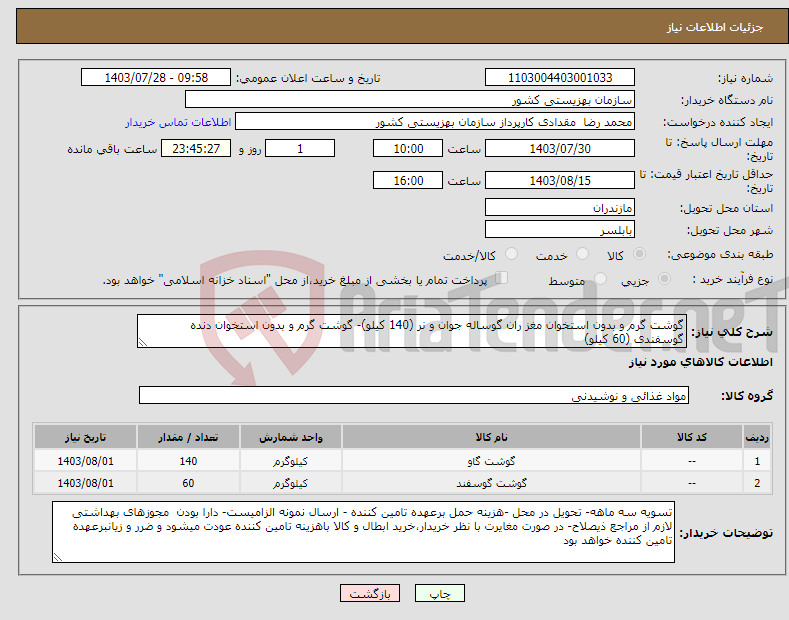Click the date 1403/08/01 in row 2
The image size is (789, 620).
(x=85, y=483)
